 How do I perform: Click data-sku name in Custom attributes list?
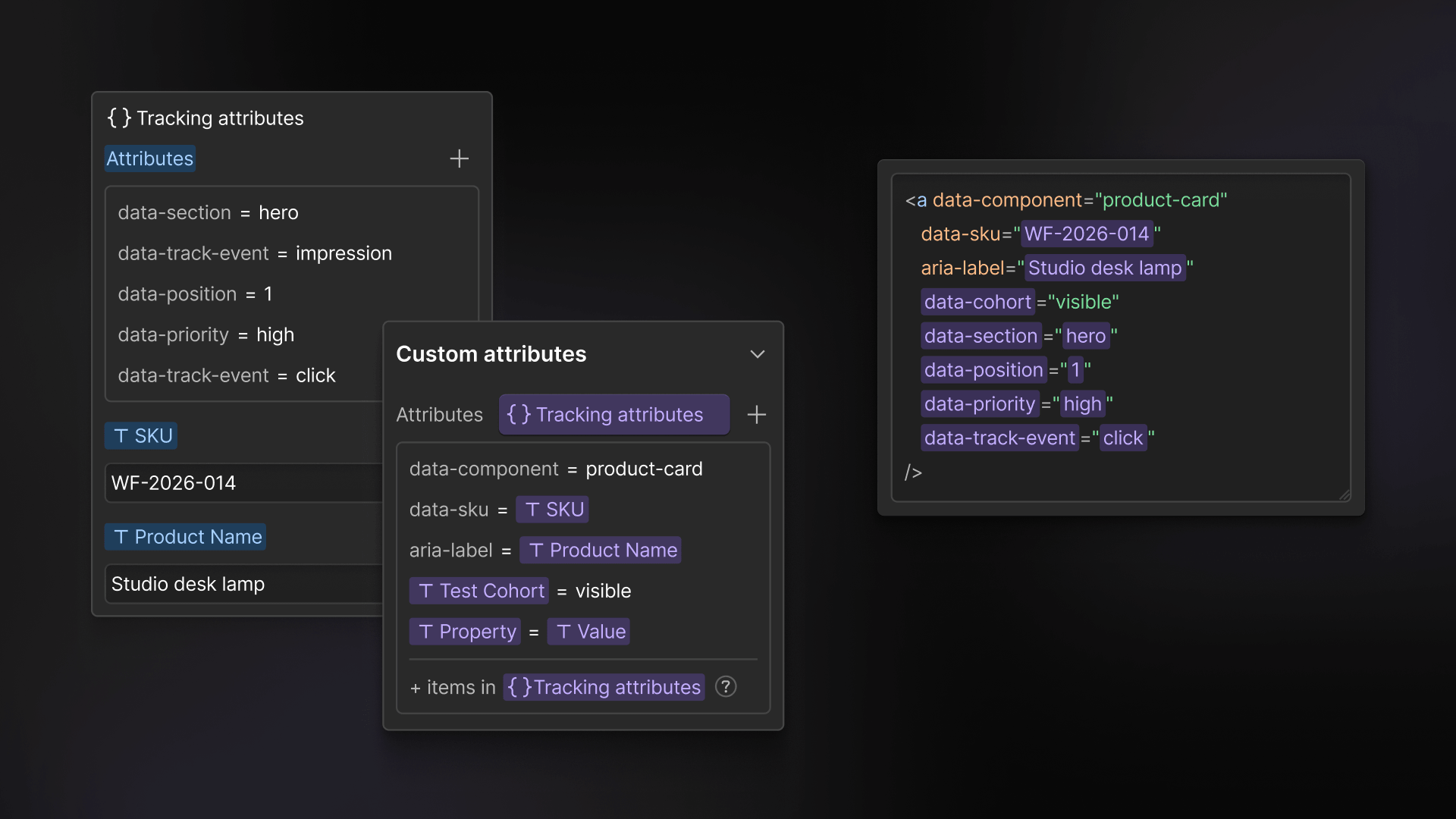coord(449,510)
